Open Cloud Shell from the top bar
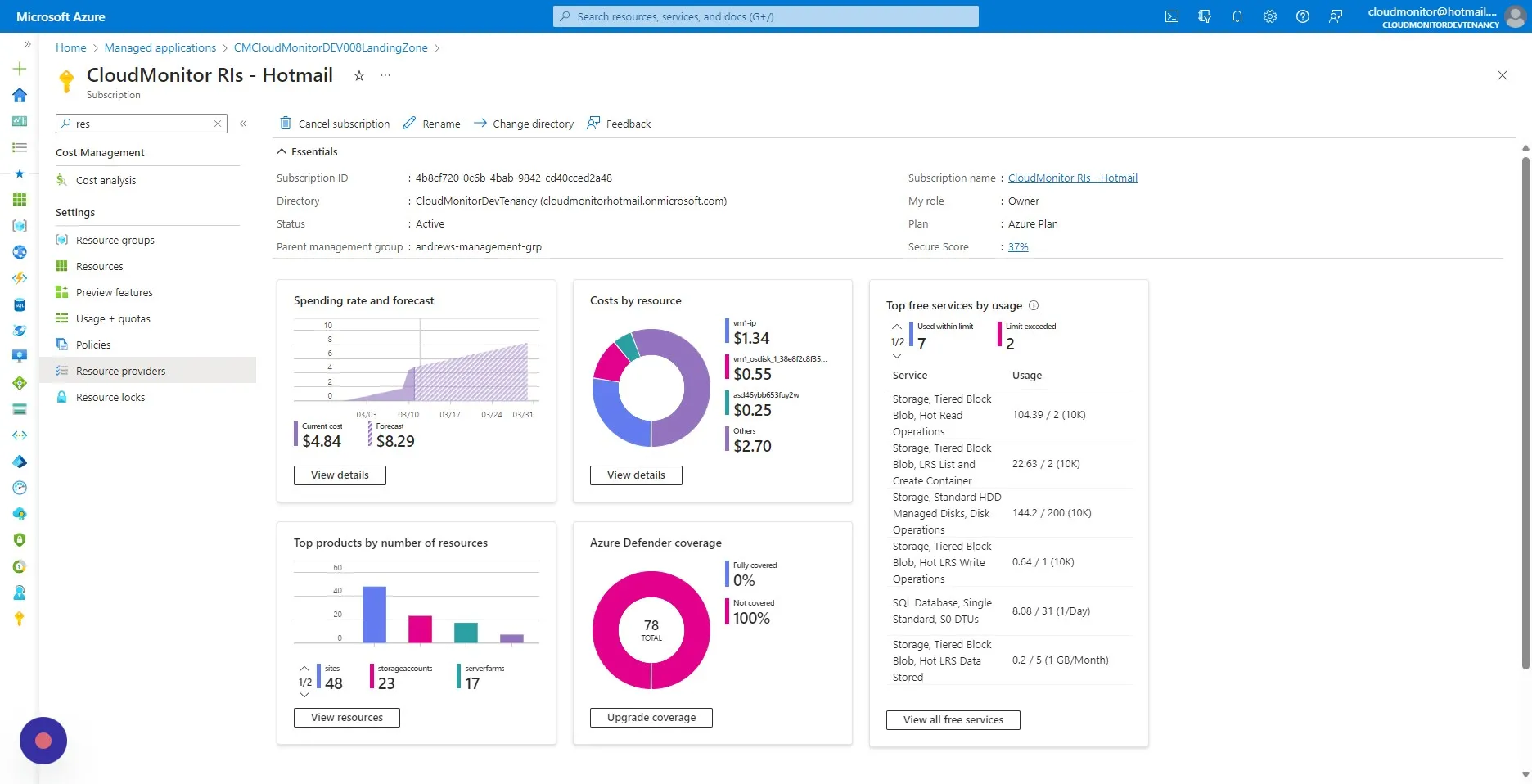This screenshot has height=784, width=1532. 1172,16
